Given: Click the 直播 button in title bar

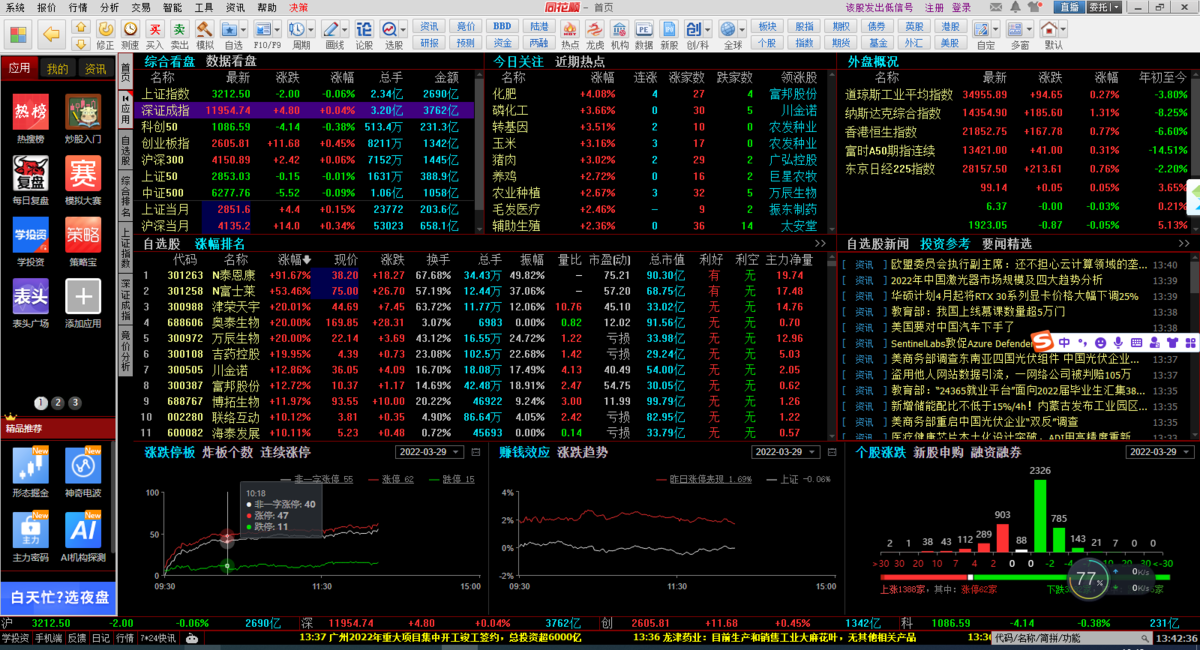Looking at the screenshot, I should (x=1070, y=7).
